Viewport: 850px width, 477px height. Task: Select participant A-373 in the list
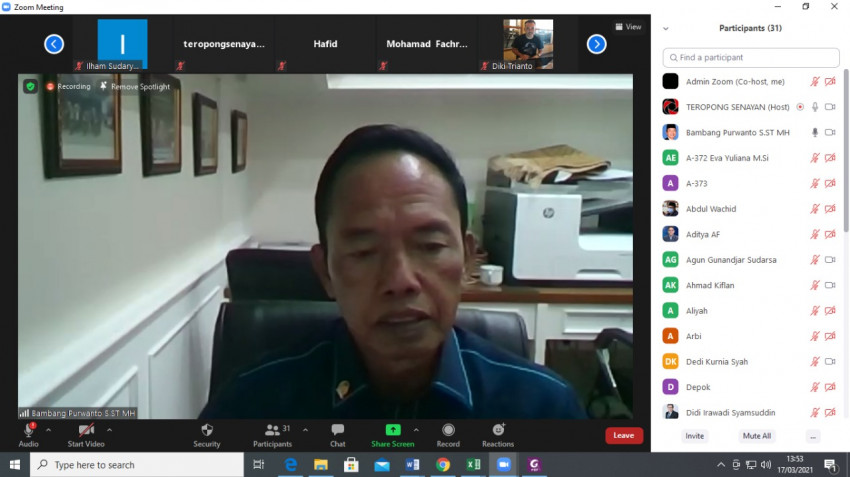point(751,183)
